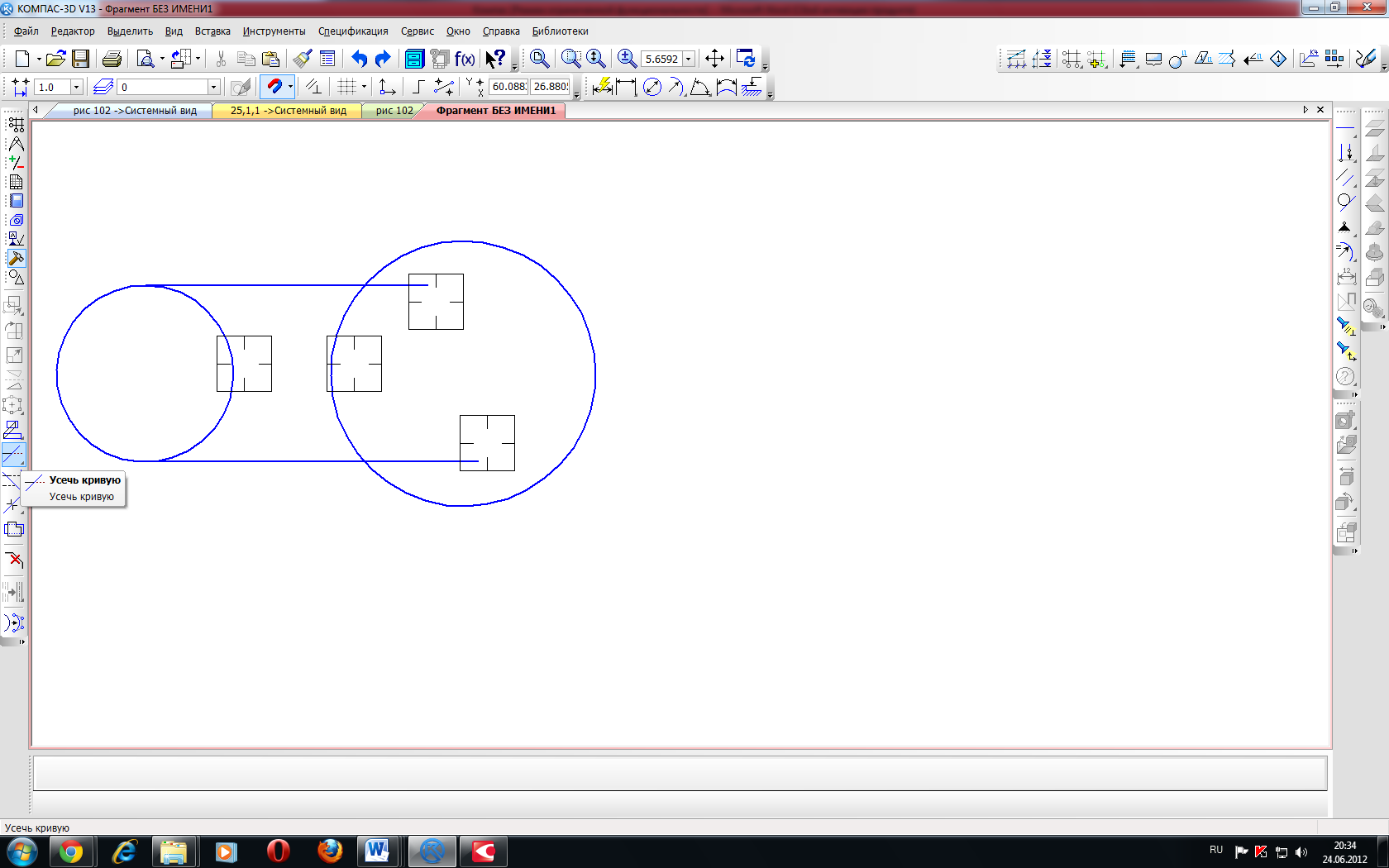The height and width of the screenshot is (868, 1389).
Task: Click RU language indicator in tray
Action: pyautogui.click(x=1216, y=850)
